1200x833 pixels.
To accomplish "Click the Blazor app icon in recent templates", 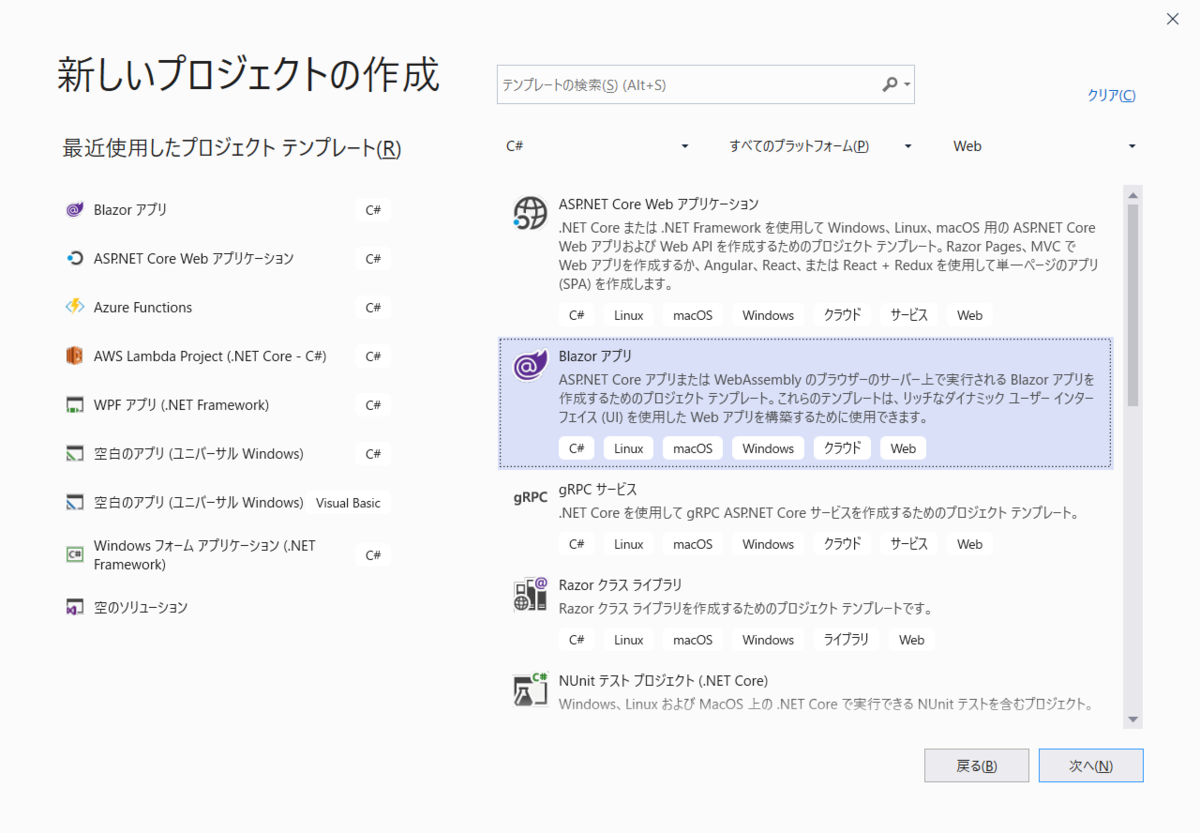I will click(x=74, y=210).
